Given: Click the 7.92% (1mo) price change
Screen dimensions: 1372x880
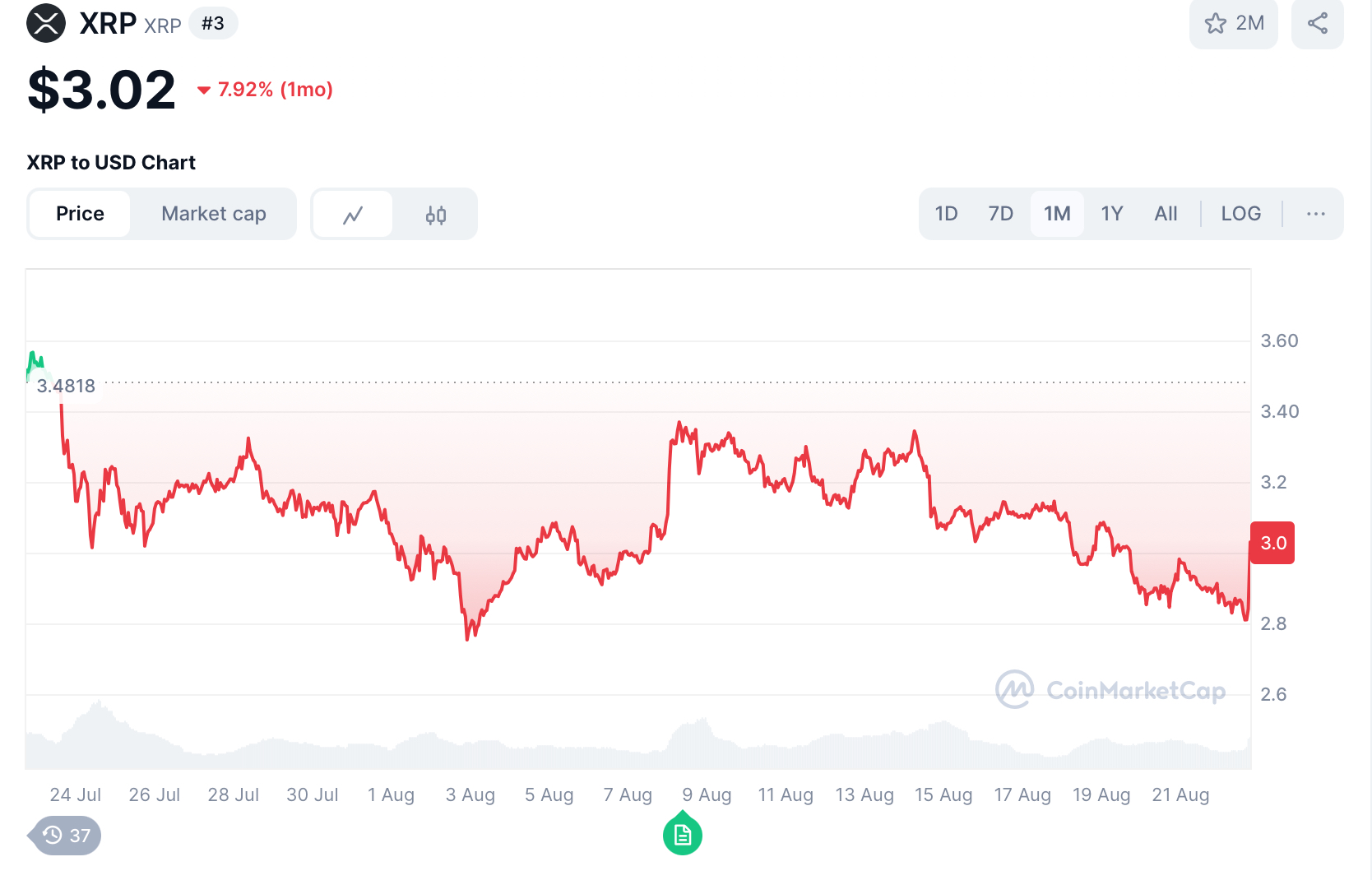Looking at the screenshot, I should tap(266, 90).
